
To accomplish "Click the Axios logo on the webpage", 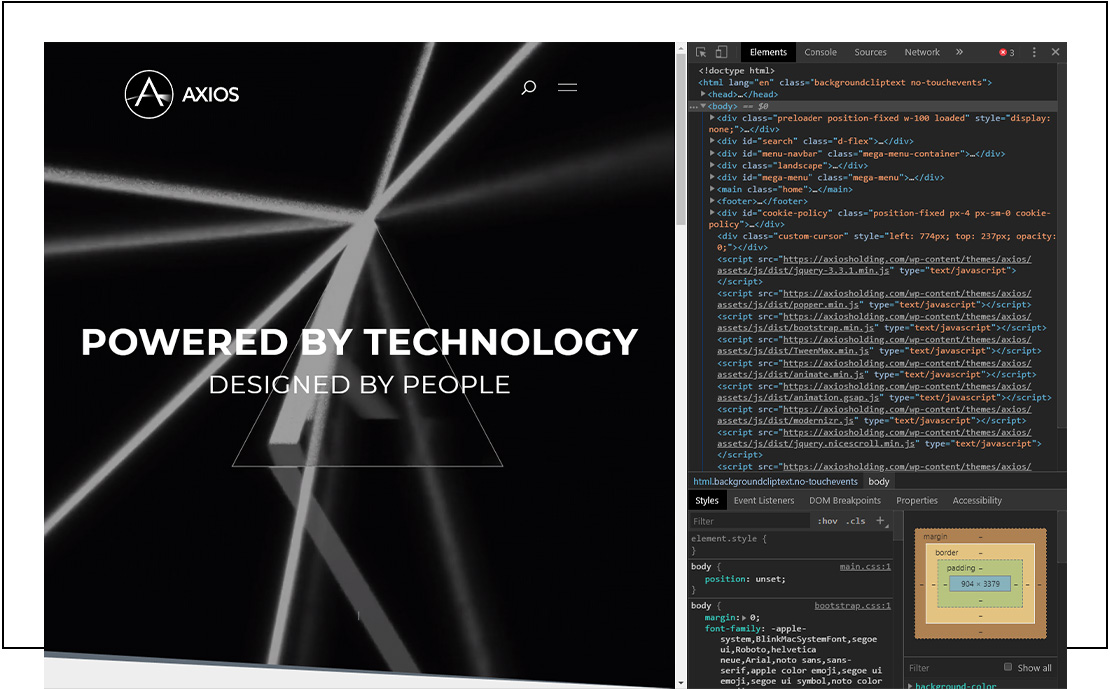I will coord(182,94).
